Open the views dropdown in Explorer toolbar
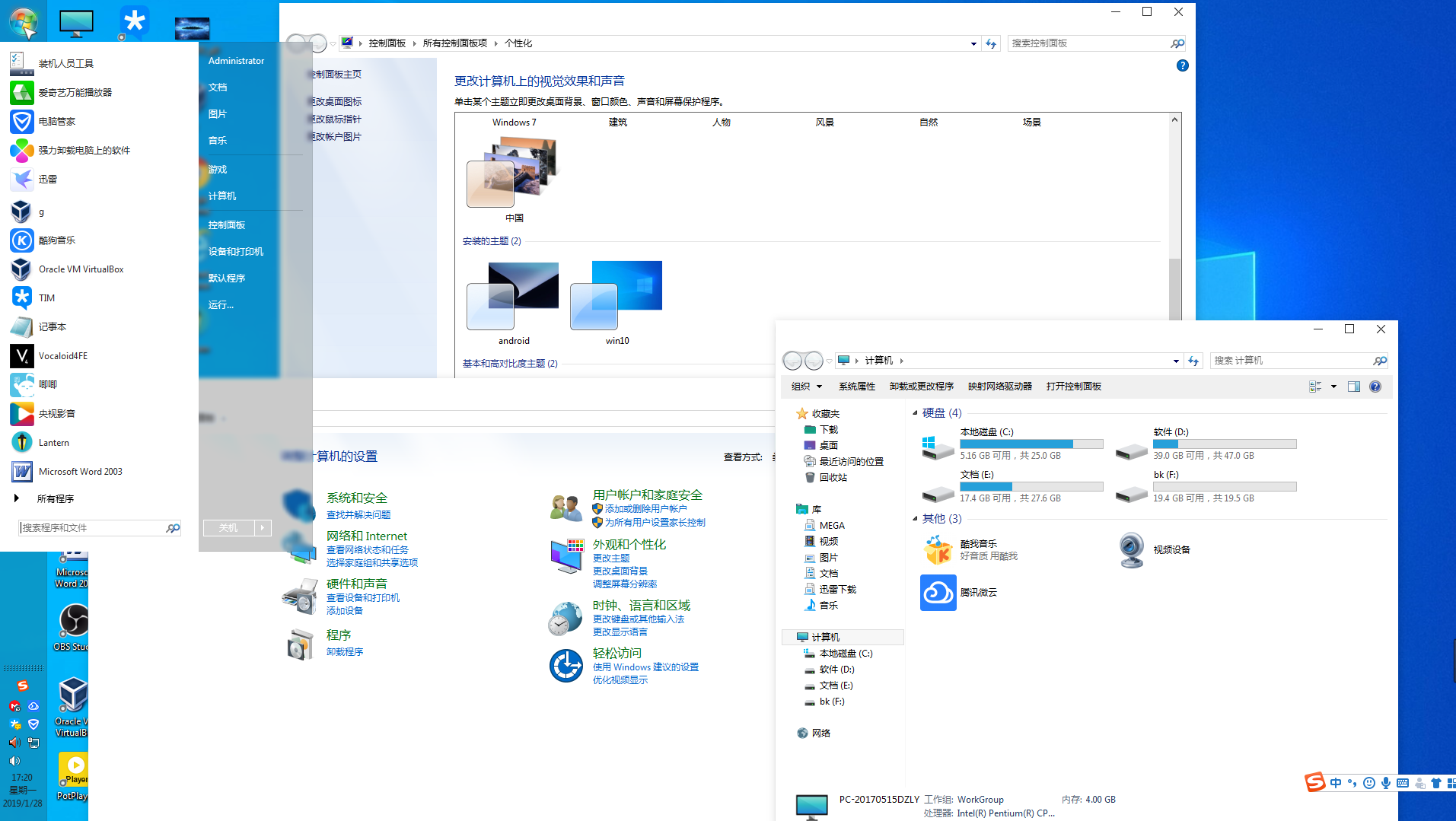1456x821 pixels. point(1332,387)
